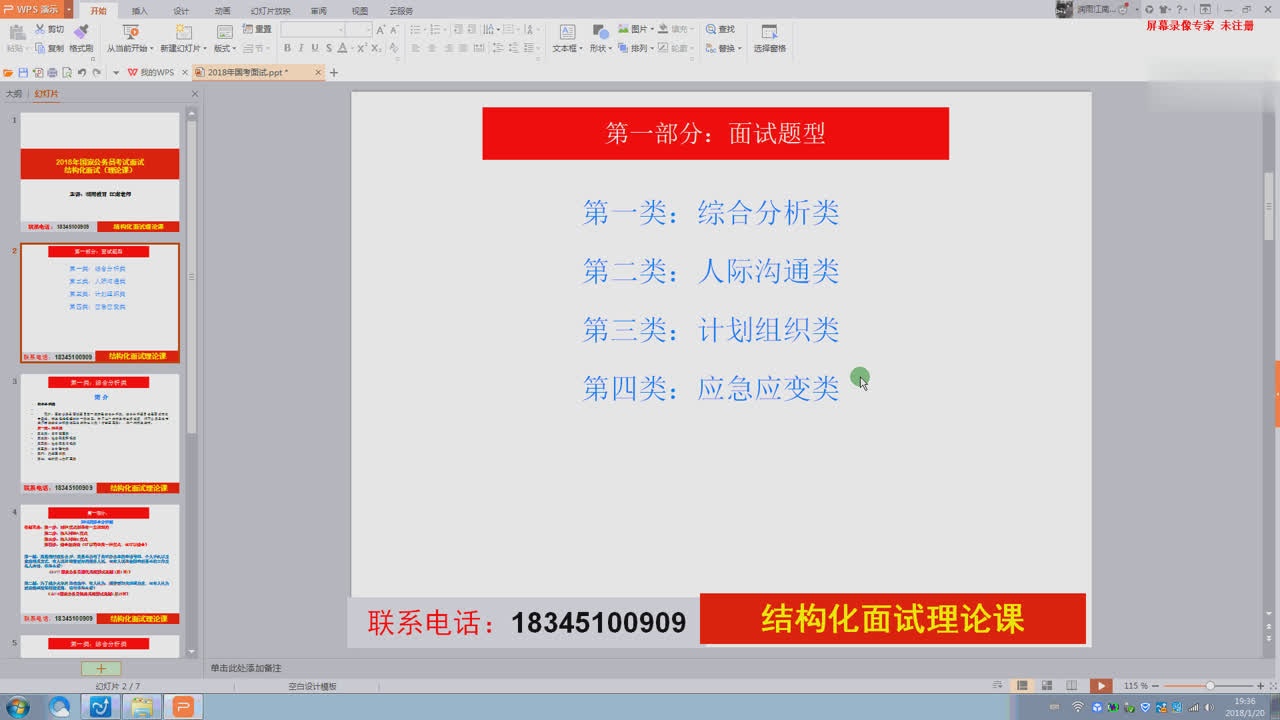Open the file explorer taskbar icon
This screenshot has width=1280, height=720.
tap(142, 707)
